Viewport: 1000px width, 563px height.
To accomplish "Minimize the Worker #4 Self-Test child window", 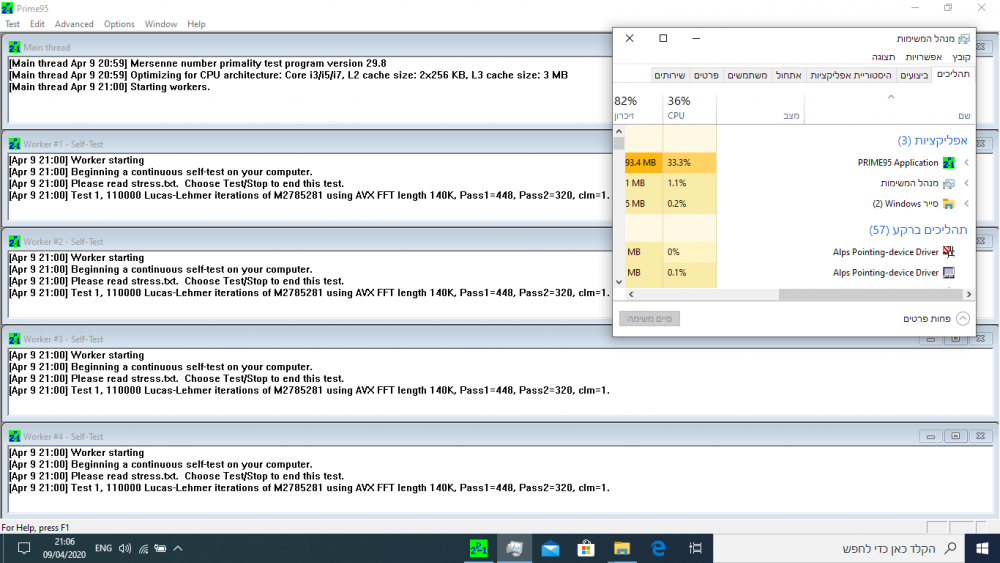I will tap(930, 436).
